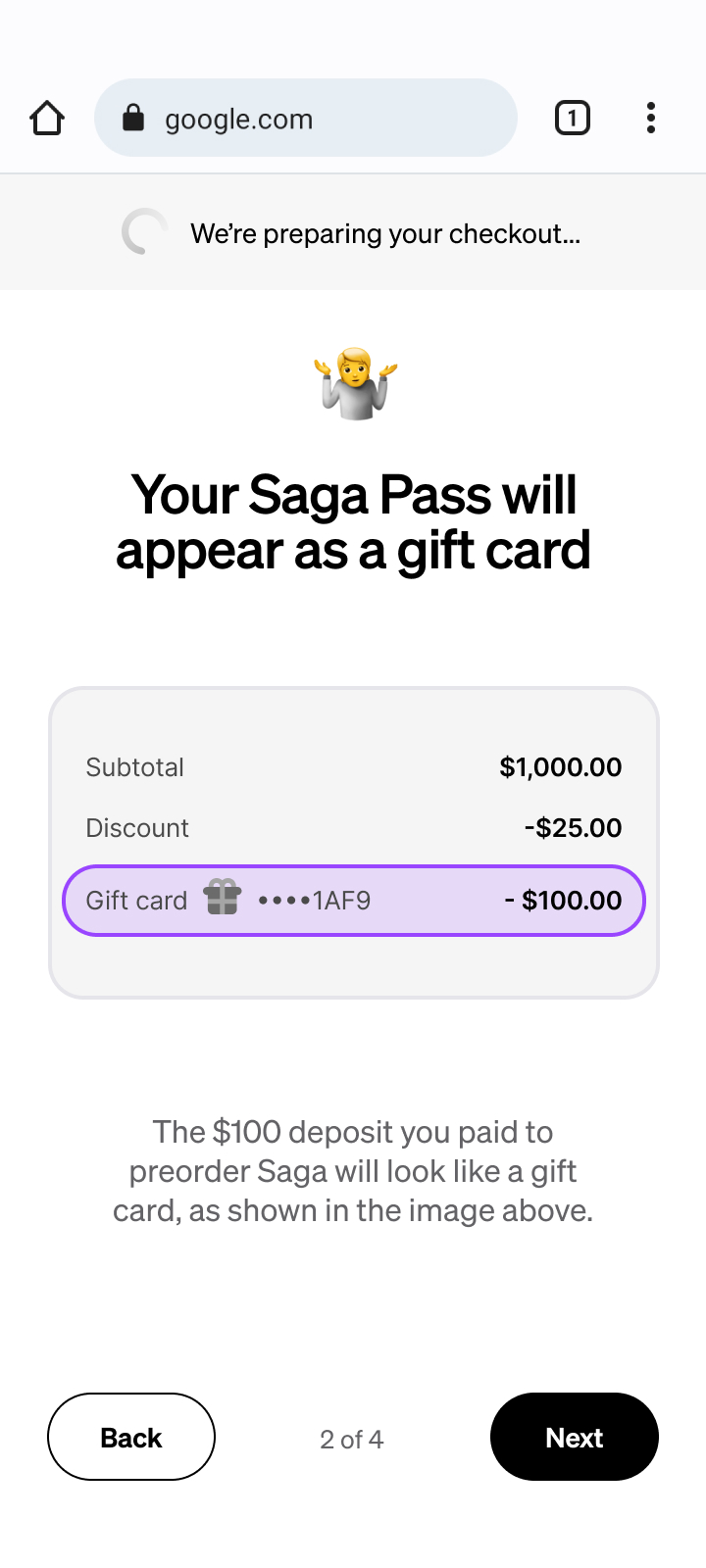Tap the 2 of 4 step indicator
This screenshot has height=1568, width=706.
click(352, 1440)
